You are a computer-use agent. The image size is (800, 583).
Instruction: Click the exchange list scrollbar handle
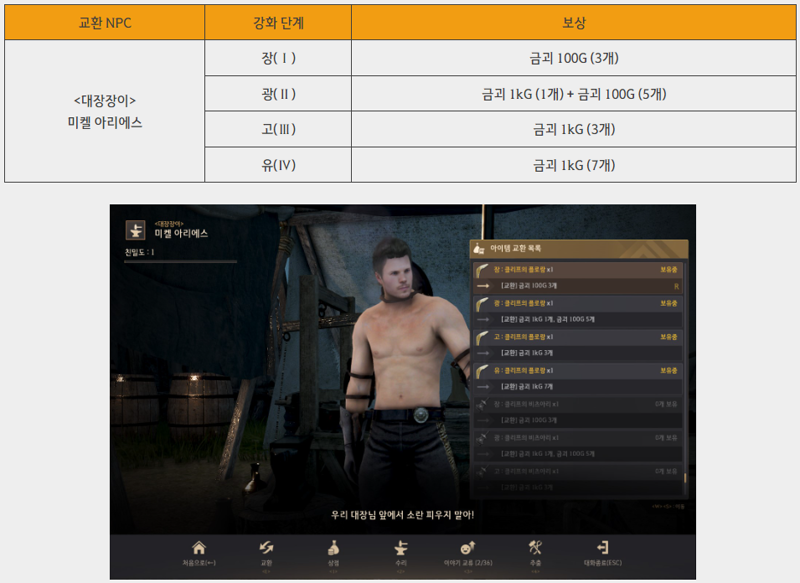pyautogui.click(x=685, y=478)
